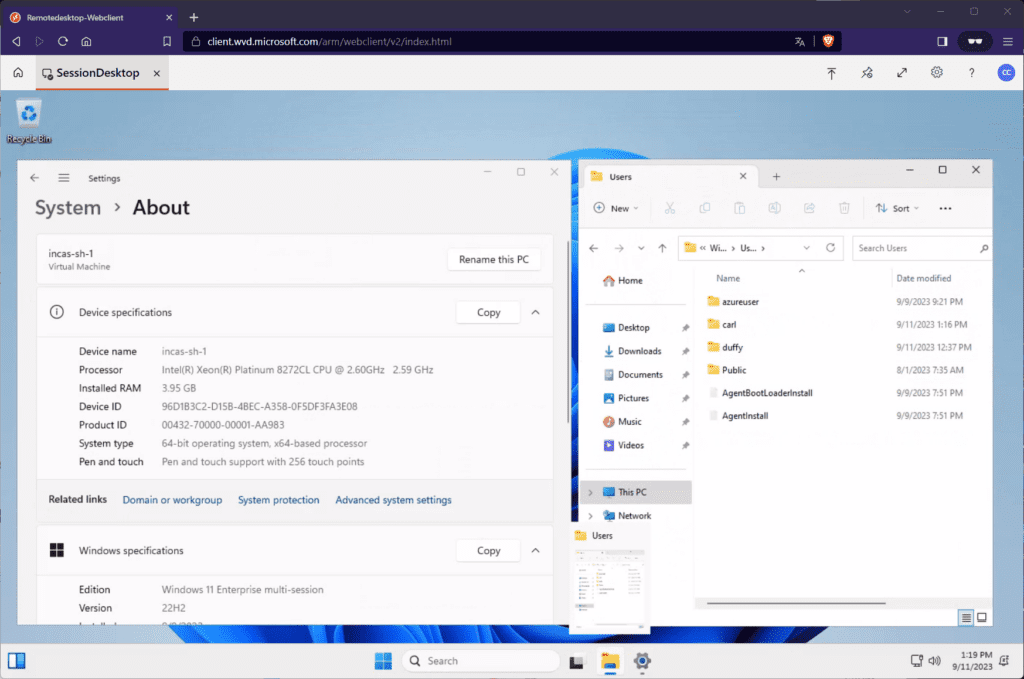Select Downloads in File Explorer sidebar
This screenshot has height=679, width=1024.
point(639,351)
